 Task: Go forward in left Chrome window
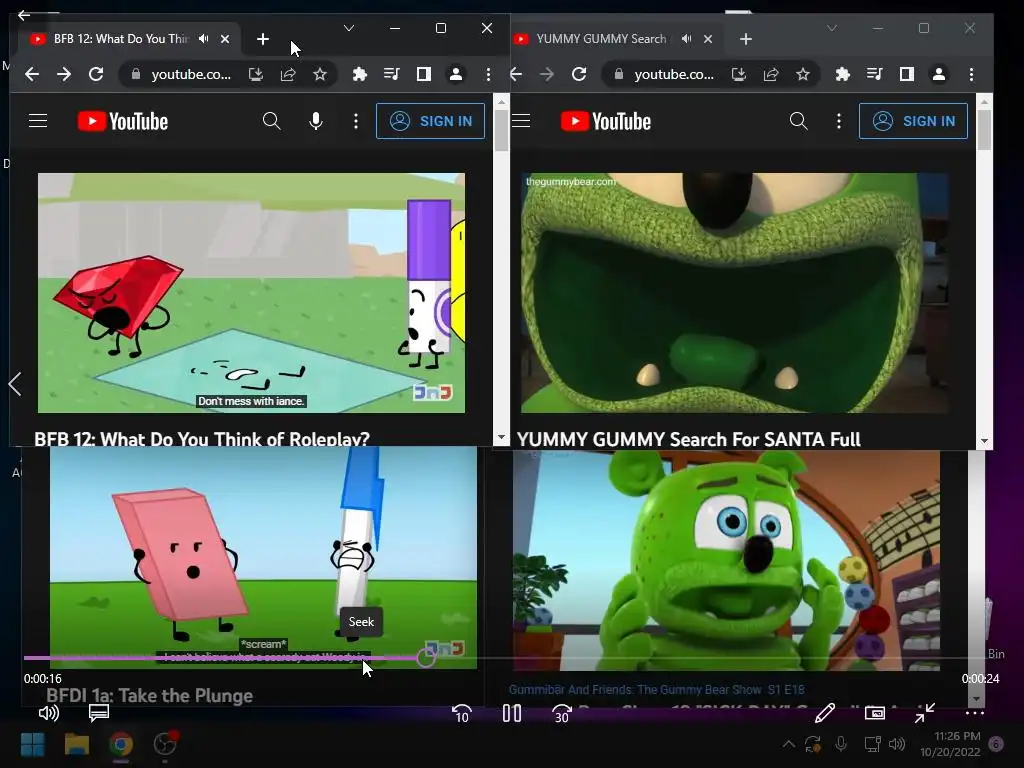coord(64,74)
